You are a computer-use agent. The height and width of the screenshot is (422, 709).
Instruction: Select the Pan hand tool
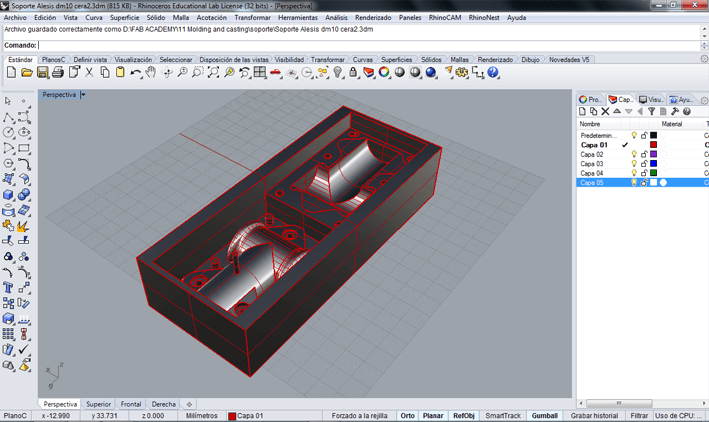(x=151, y=72)
